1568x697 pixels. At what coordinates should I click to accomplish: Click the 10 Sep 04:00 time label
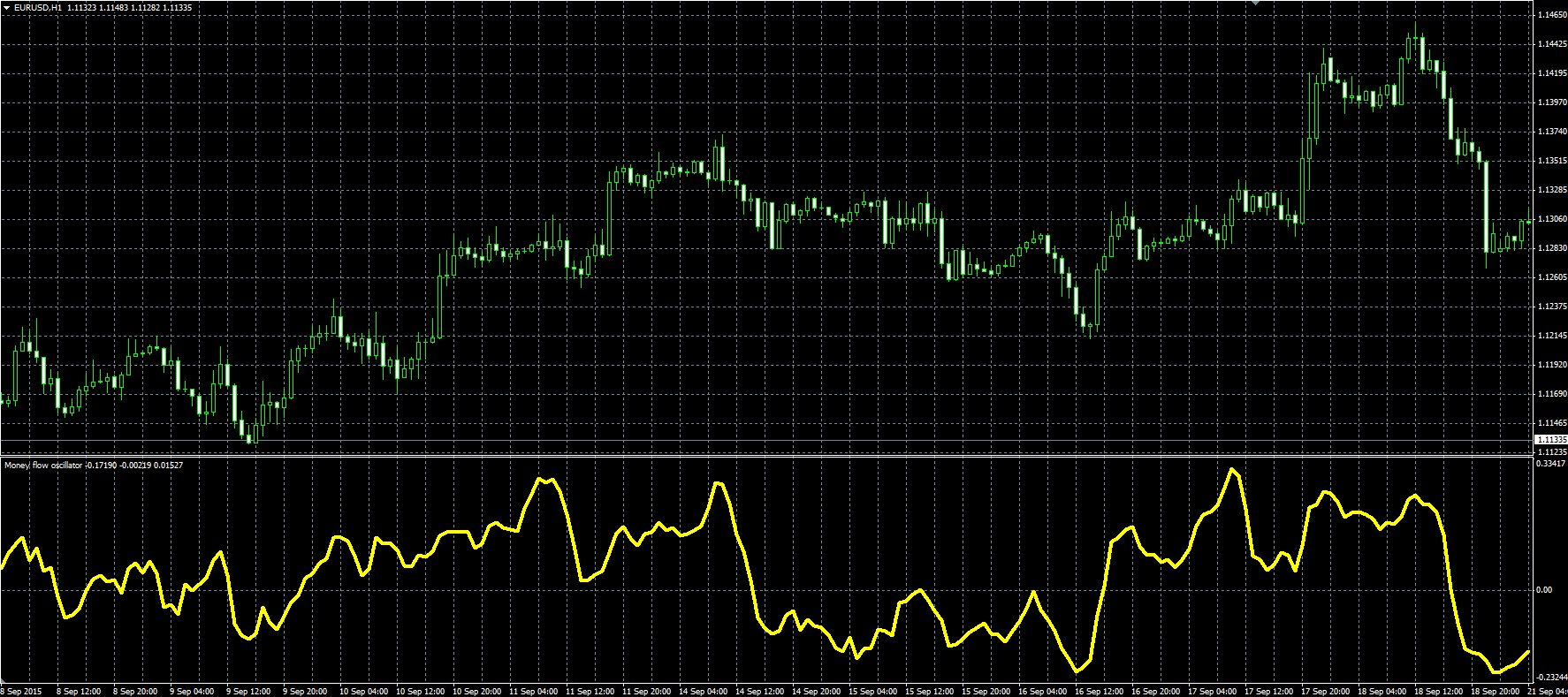coord(364,692)
